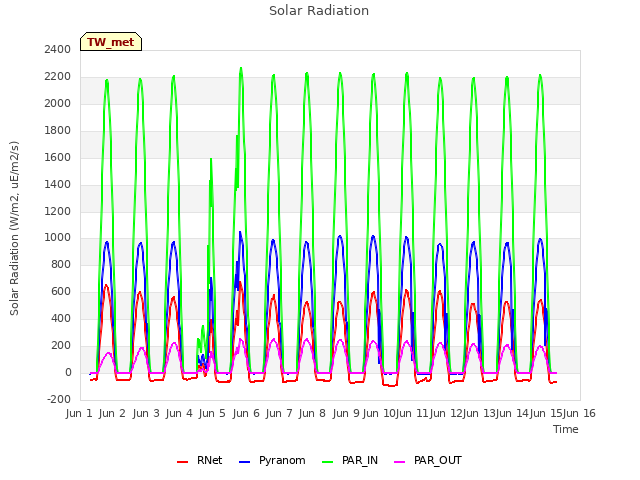Click the 2200 y-axis tick label
This screenshot has width=640, height=480.
(58, 77)
